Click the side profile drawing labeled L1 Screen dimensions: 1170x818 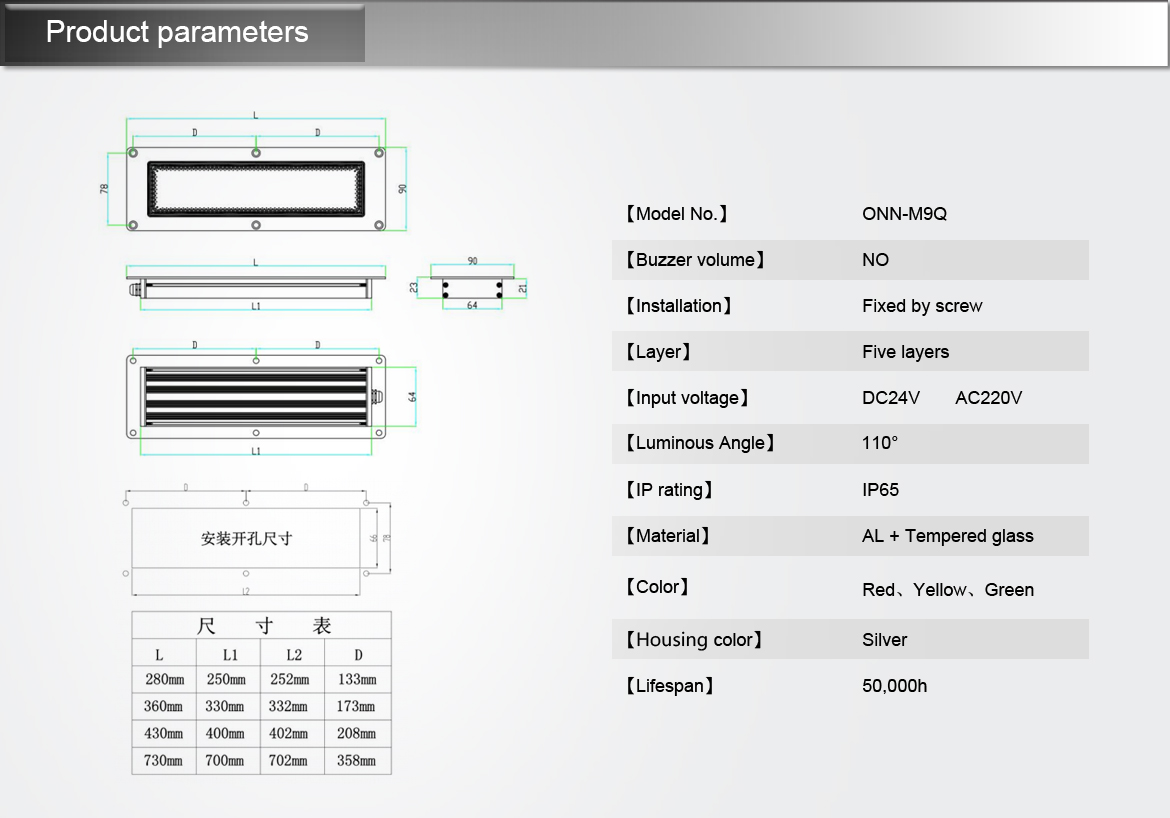tap(256, 286)
